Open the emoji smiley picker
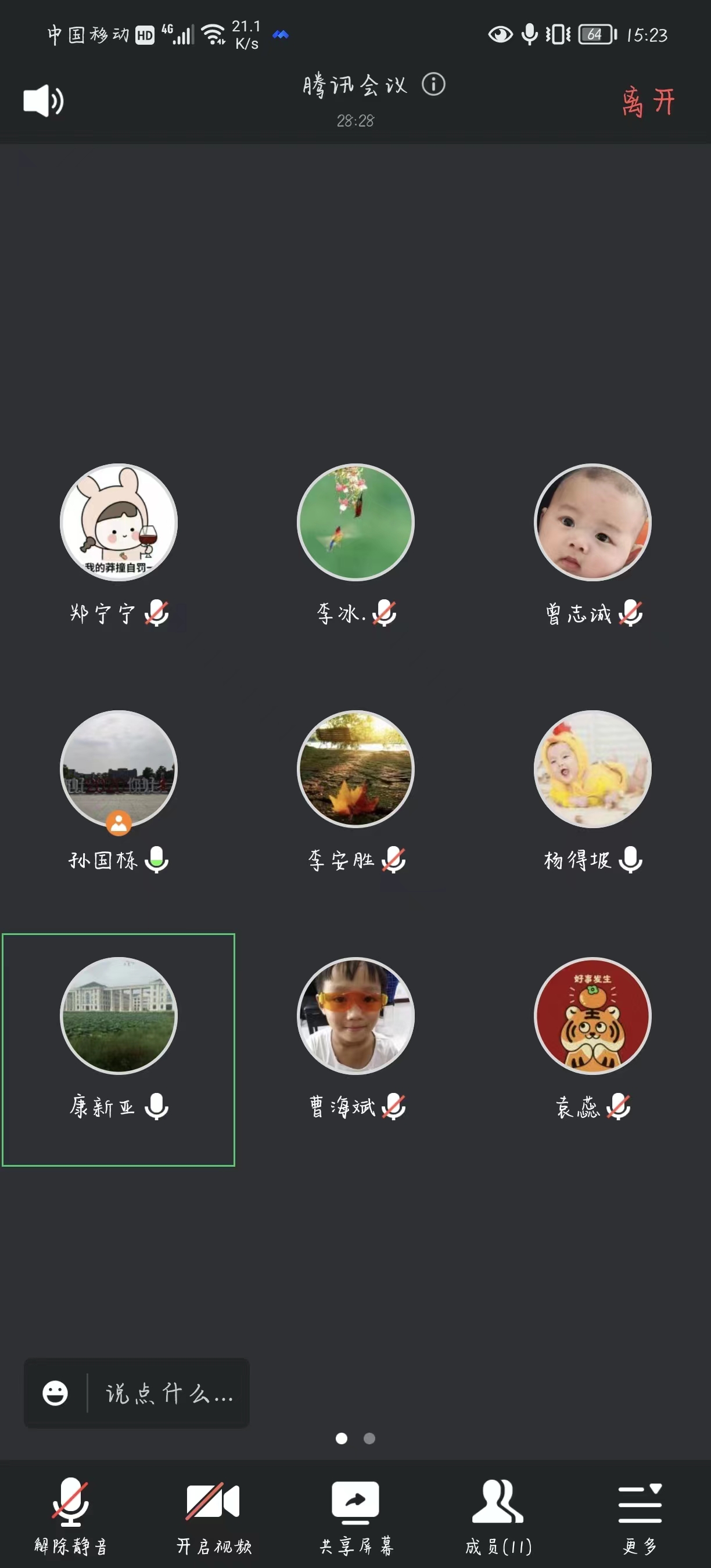 coord(55,1393)
